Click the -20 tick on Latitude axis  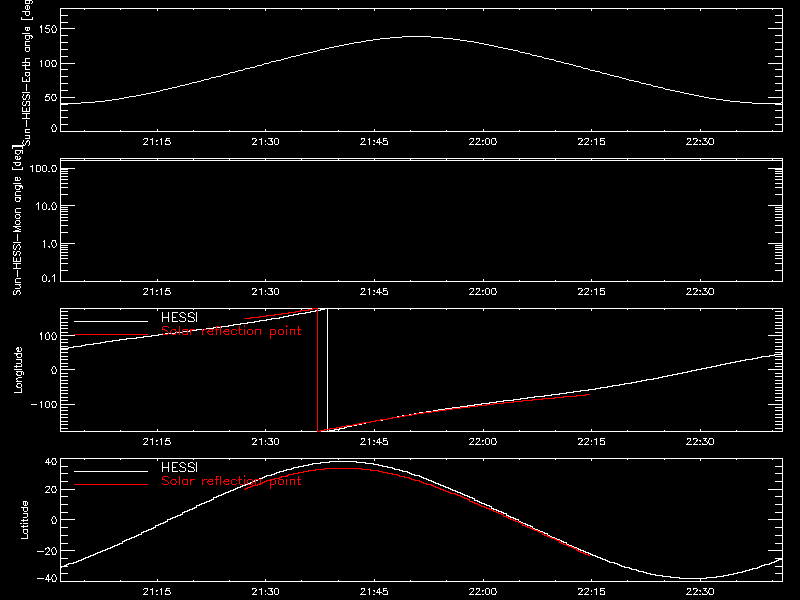click(x=47, y=551)
